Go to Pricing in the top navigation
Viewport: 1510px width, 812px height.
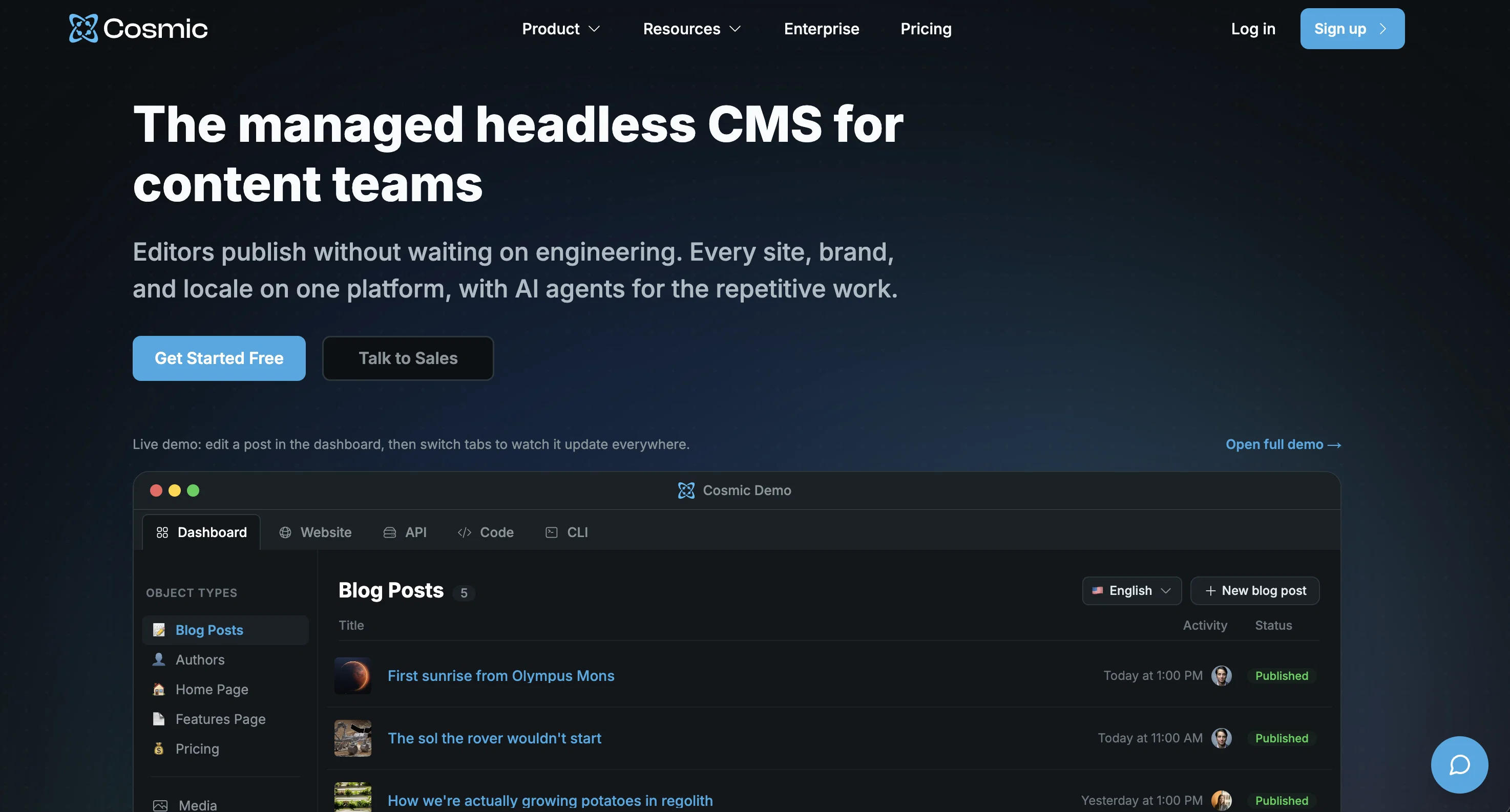click(926, 29)
